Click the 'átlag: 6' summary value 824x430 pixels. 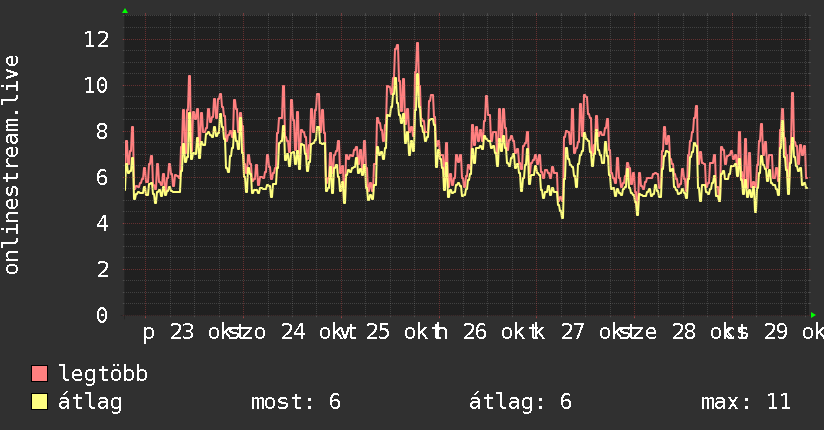click(520, 402)
